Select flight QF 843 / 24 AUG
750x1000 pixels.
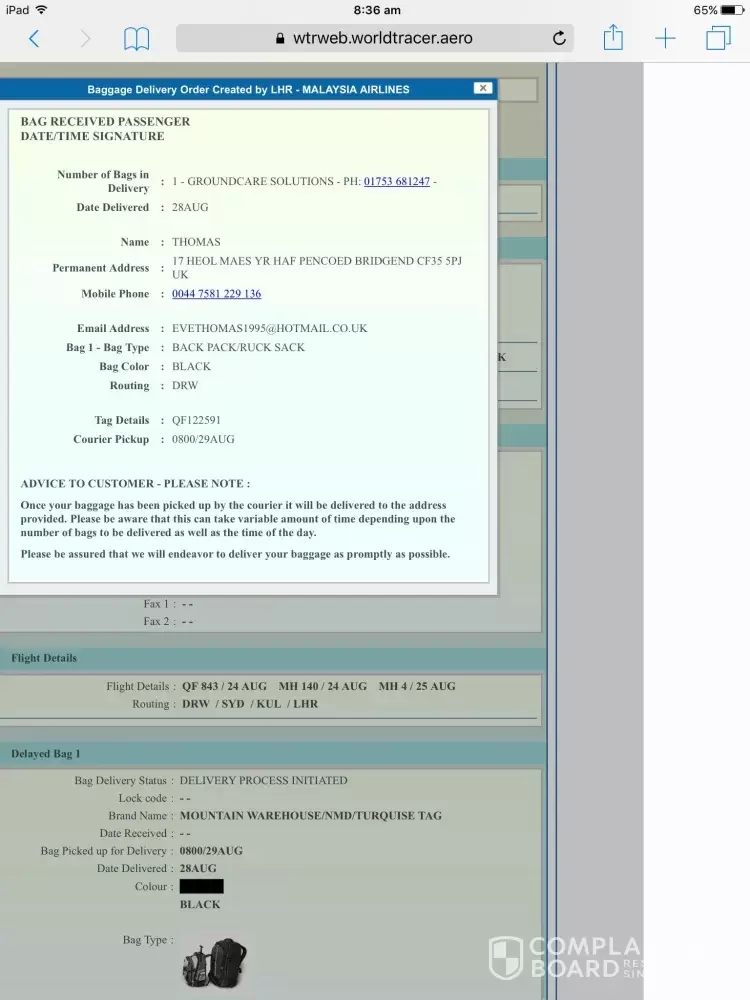coord(224,686)
